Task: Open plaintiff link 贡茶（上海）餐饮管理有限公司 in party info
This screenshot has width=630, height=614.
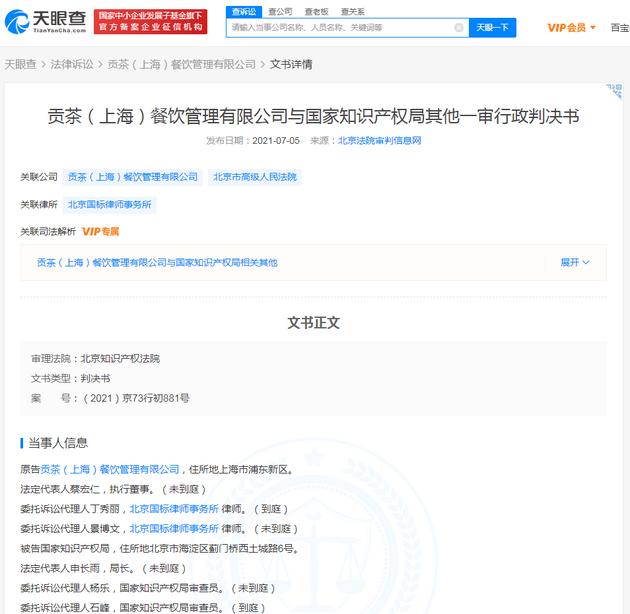Action: pyautogui.click(x=109, y=469)
